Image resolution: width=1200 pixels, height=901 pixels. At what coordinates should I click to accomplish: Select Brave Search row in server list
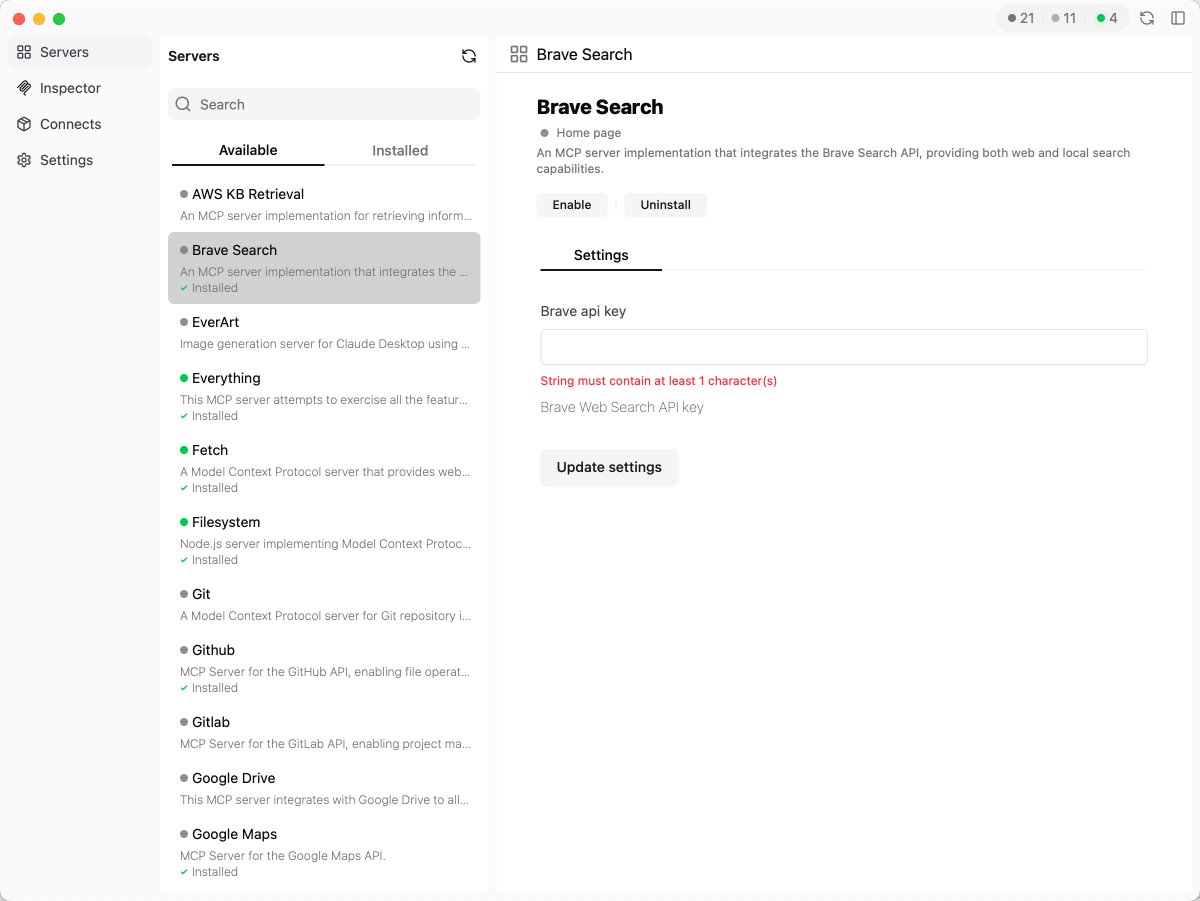tap(324, 268)
